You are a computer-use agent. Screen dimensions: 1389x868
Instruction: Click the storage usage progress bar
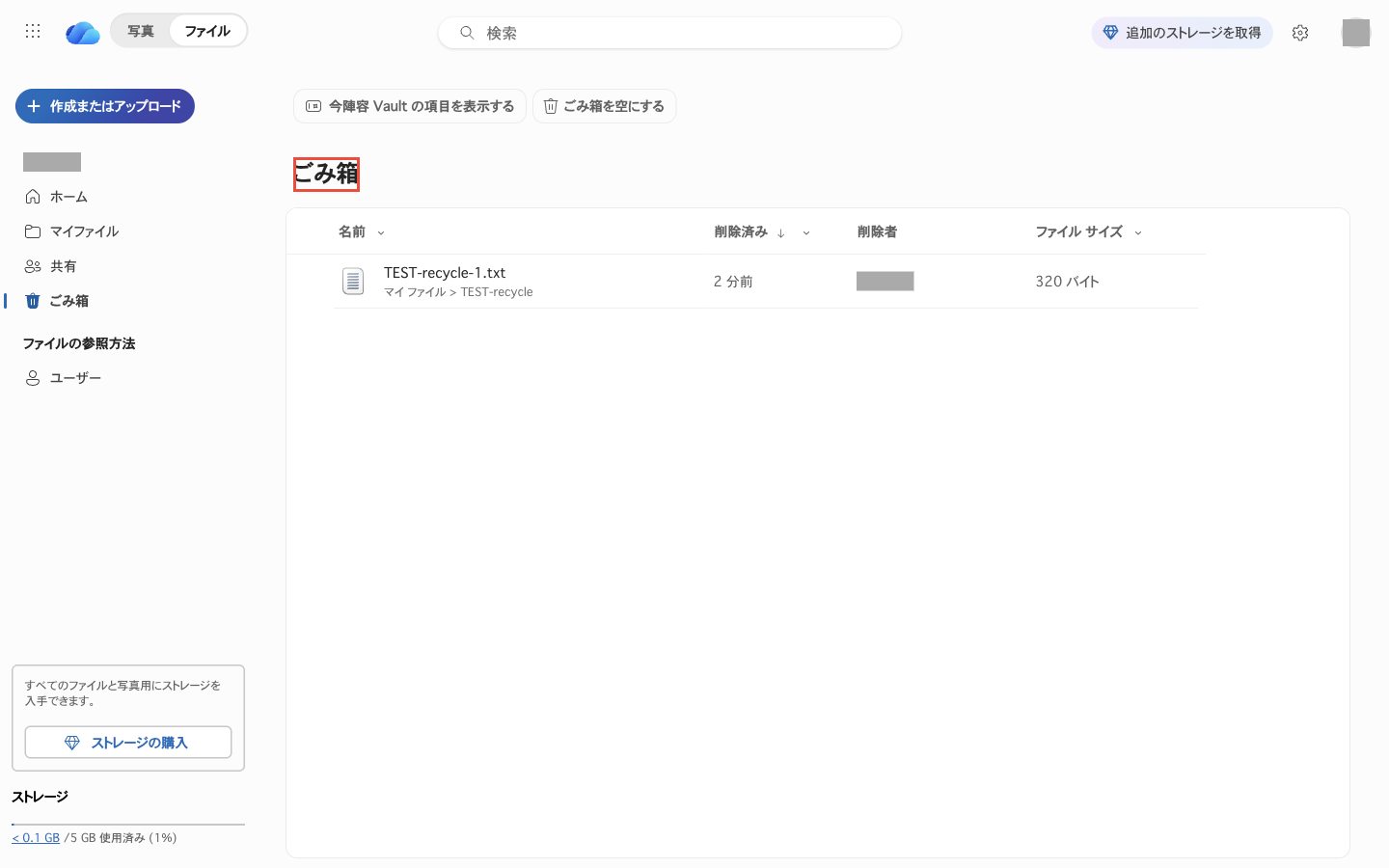click(128, 825)
